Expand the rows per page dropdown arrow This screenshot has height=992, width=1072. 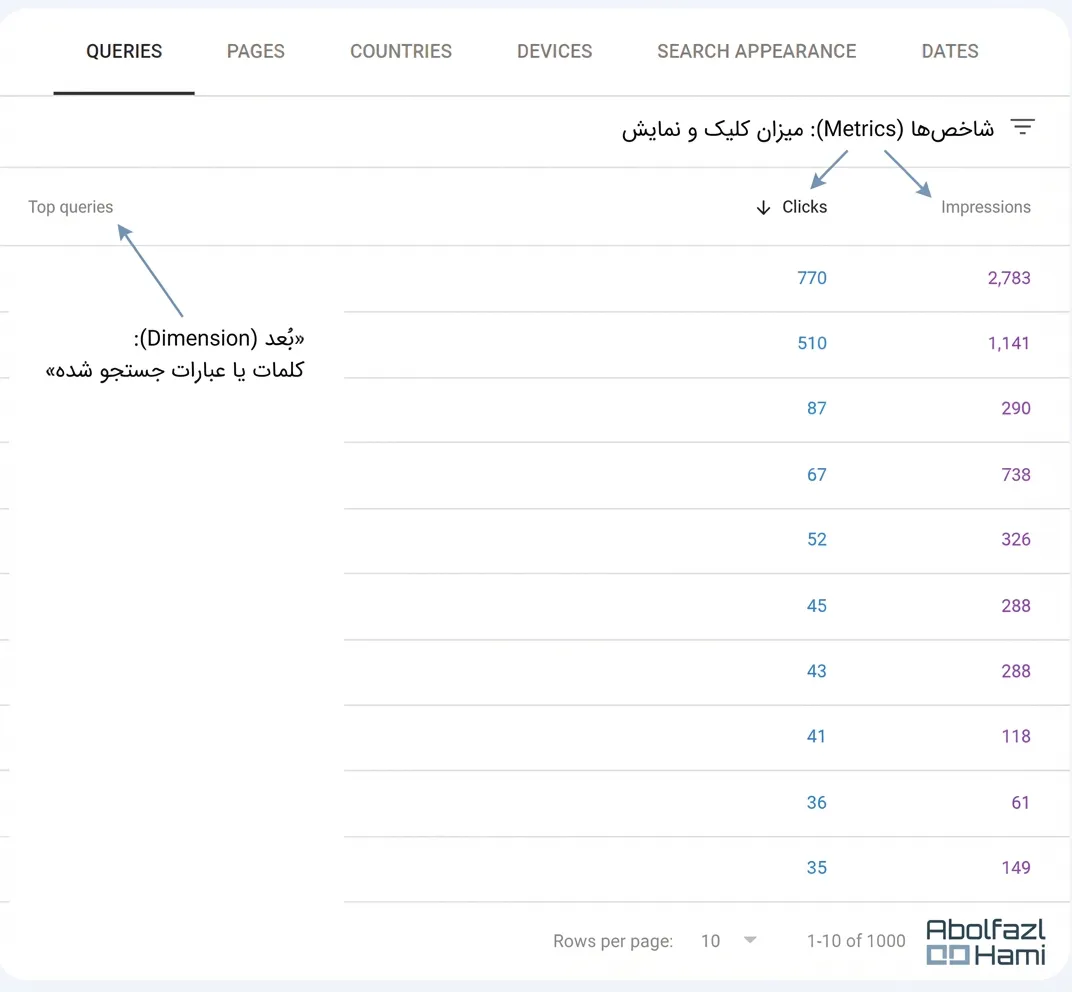tap(750, 940)
